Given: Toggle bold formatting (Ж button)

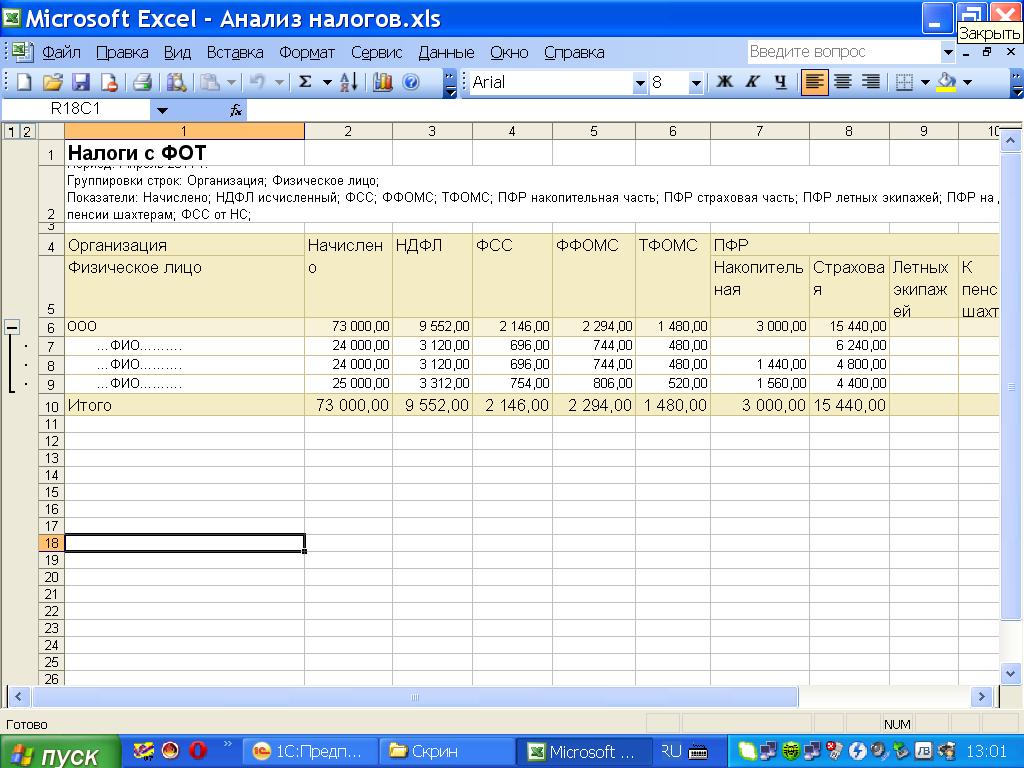Looking at the screenshot, I should 725,83.
